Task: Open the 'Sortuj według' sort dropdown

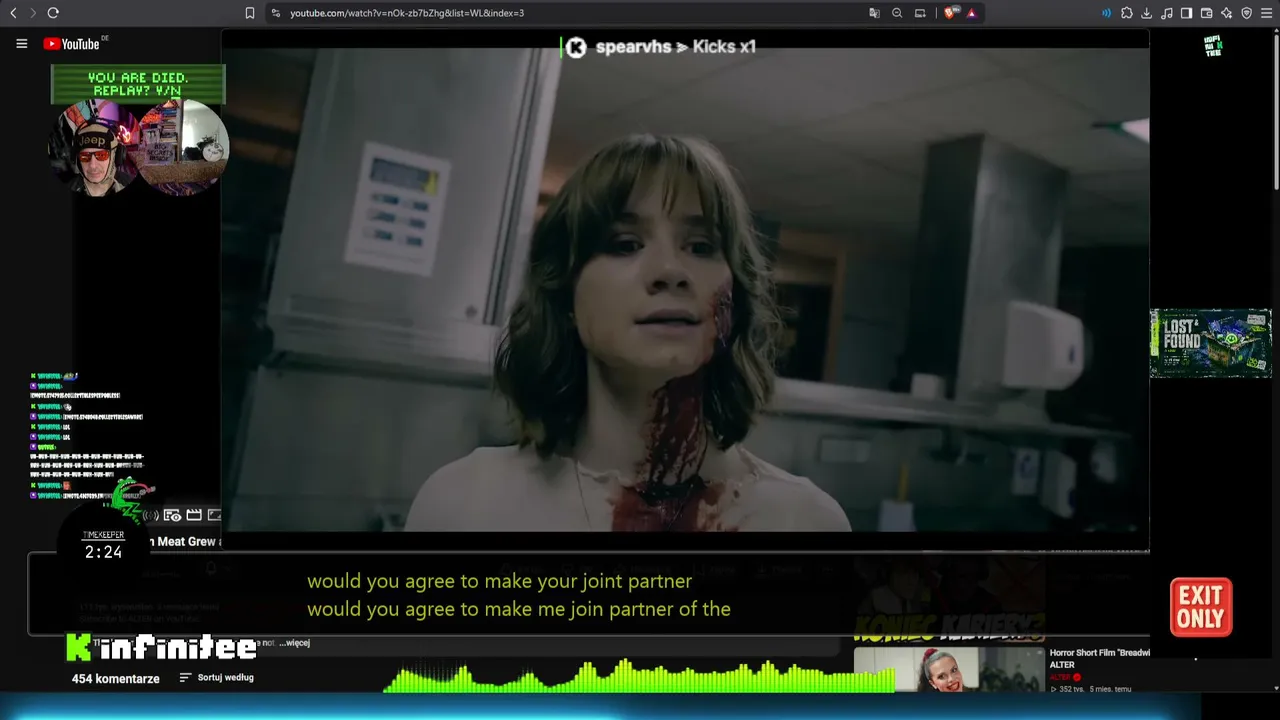Action: 217,678
